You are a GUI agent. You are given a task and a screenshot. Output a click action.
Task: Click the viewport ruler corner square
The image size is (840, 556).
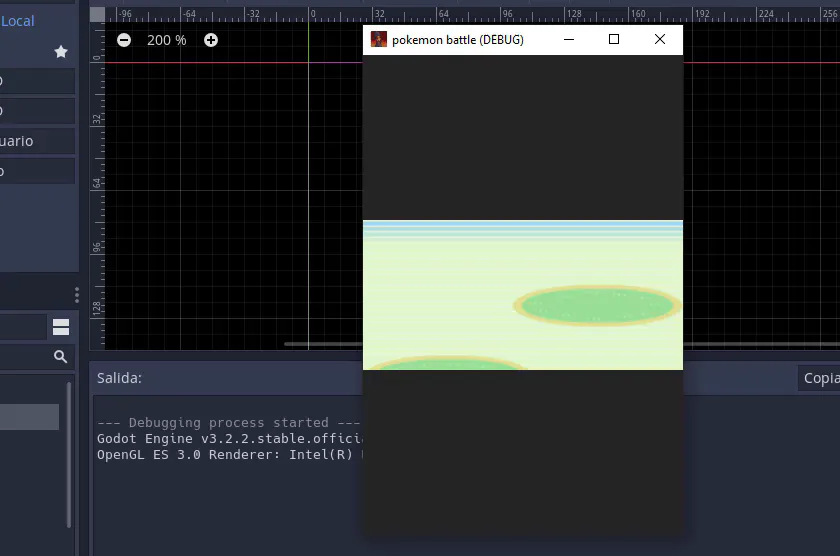98,14
